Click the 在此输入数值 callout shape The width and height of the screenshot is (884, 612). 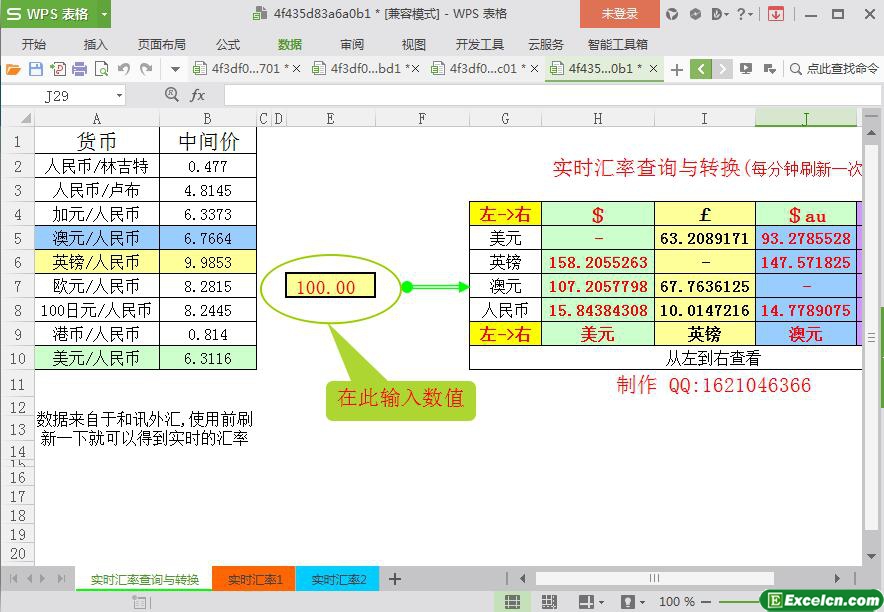pyautogui.click(x=401, y=400)
